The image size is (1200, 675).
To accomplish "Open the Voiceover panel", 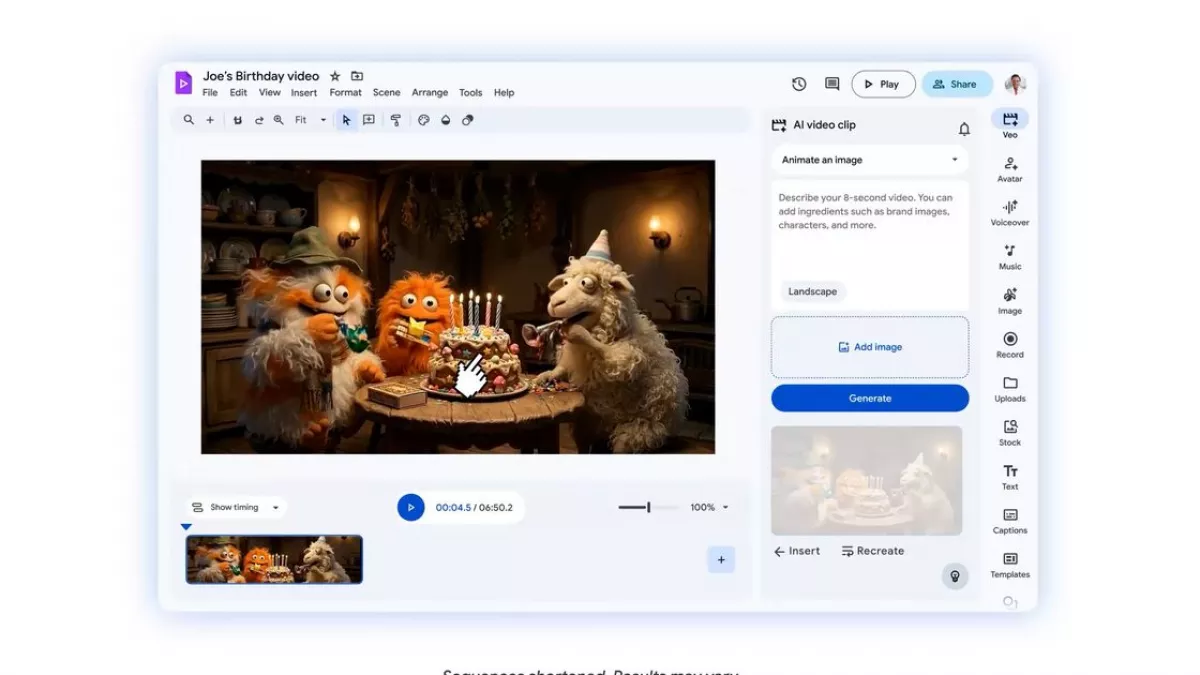I will (x=1010, y=209).
